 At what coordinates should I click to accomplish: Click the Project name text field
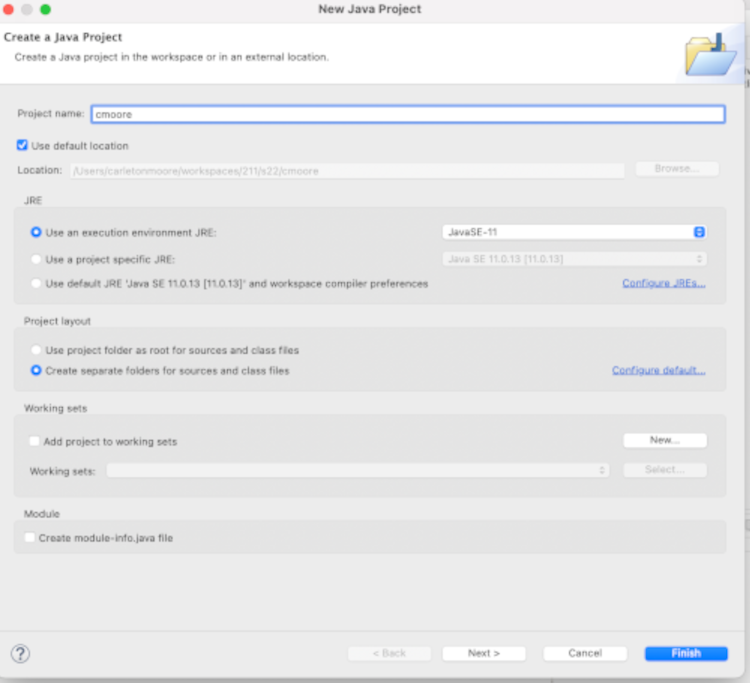(408, 114)
